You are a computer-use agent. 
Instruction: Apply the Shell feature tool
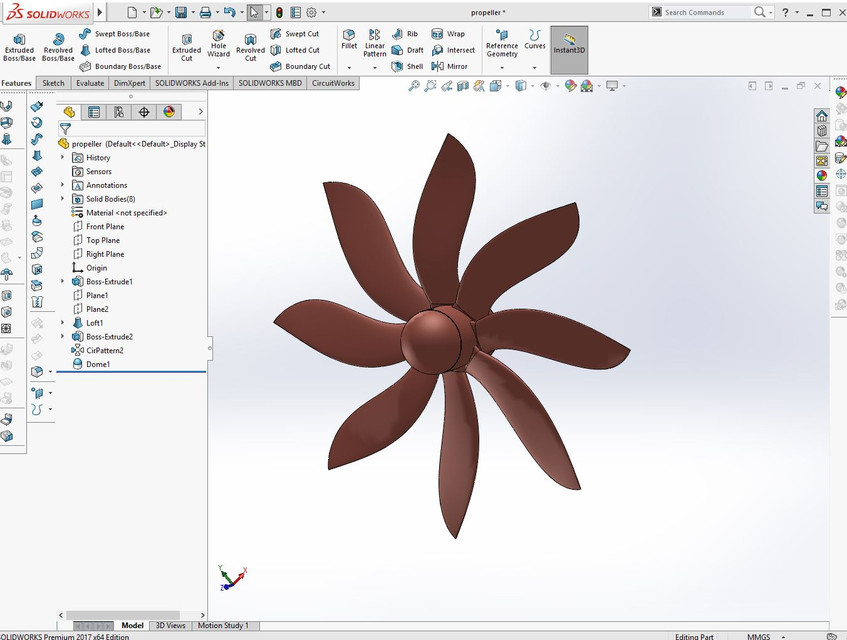tap(408, 66)
